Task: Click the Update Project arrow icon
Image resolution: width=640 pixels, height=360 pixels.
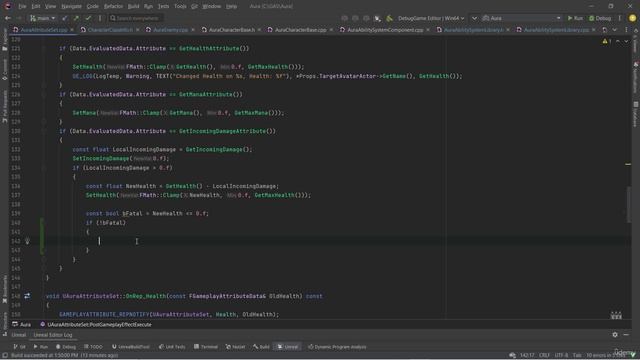Action: click(64, 18)
